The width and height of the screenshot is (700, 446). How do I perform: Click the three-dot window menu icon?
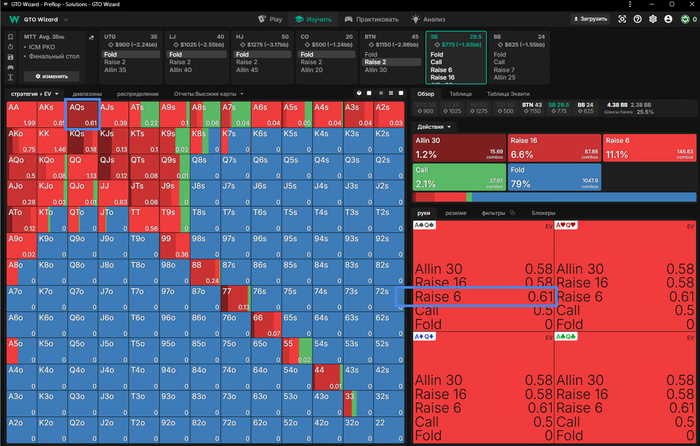[630, 4]
